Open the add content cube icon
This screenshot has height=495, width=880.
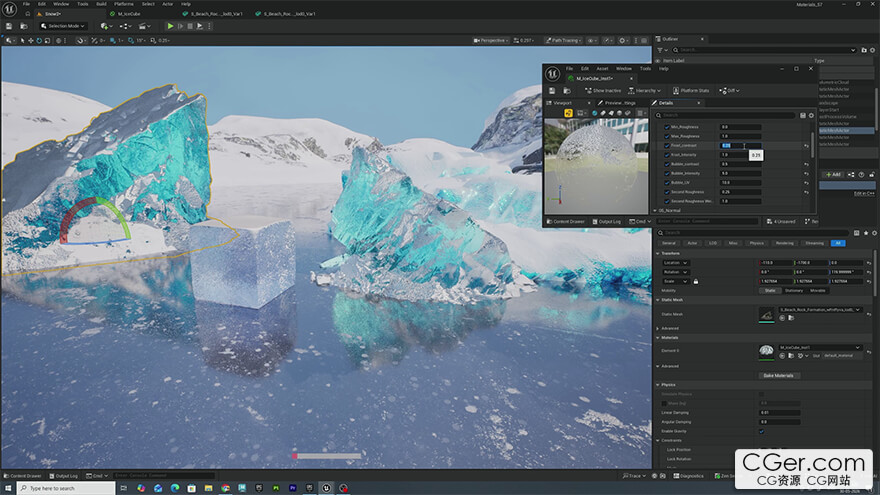[x=104, y=26]
